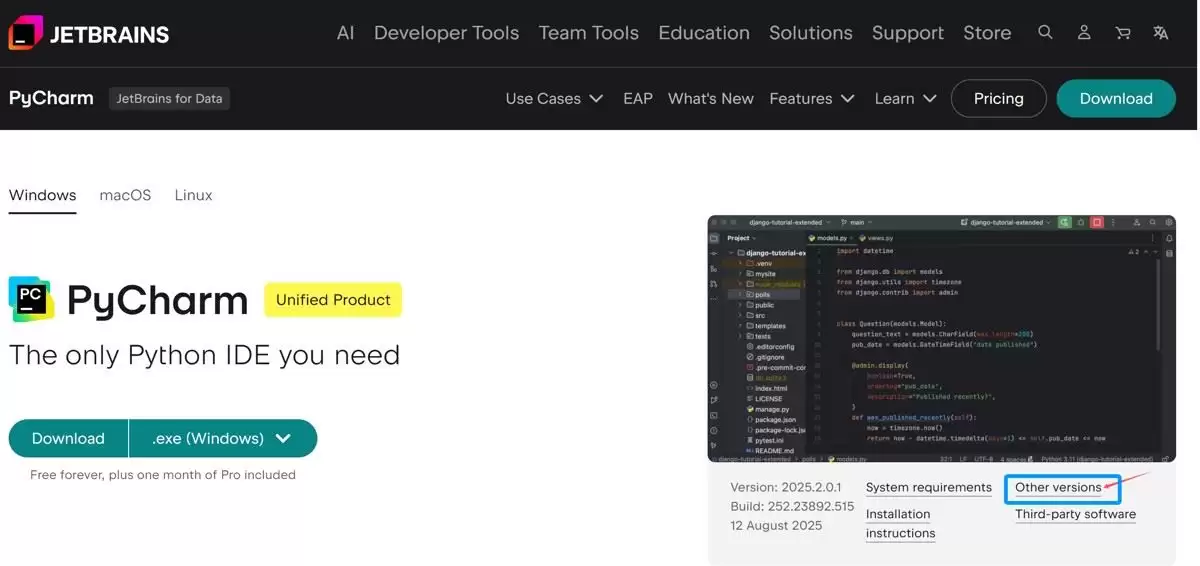Open the .exe (Windows) installer type dropdown

pyautogui.click(x=223, y=438)
